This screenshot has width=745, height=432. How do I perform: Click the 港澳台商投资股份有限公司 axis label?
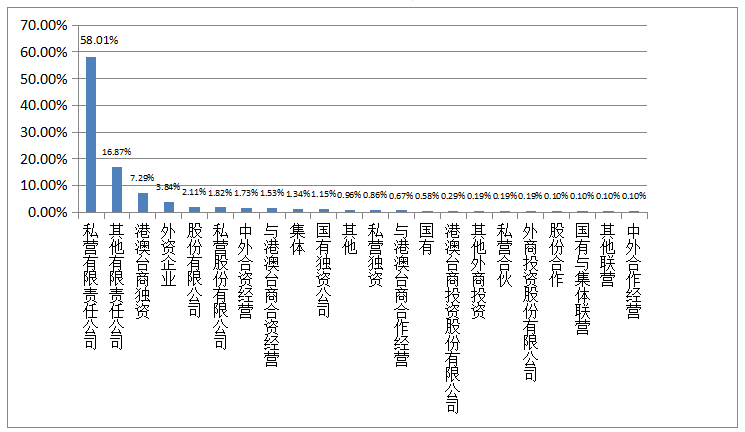[453, 318]
